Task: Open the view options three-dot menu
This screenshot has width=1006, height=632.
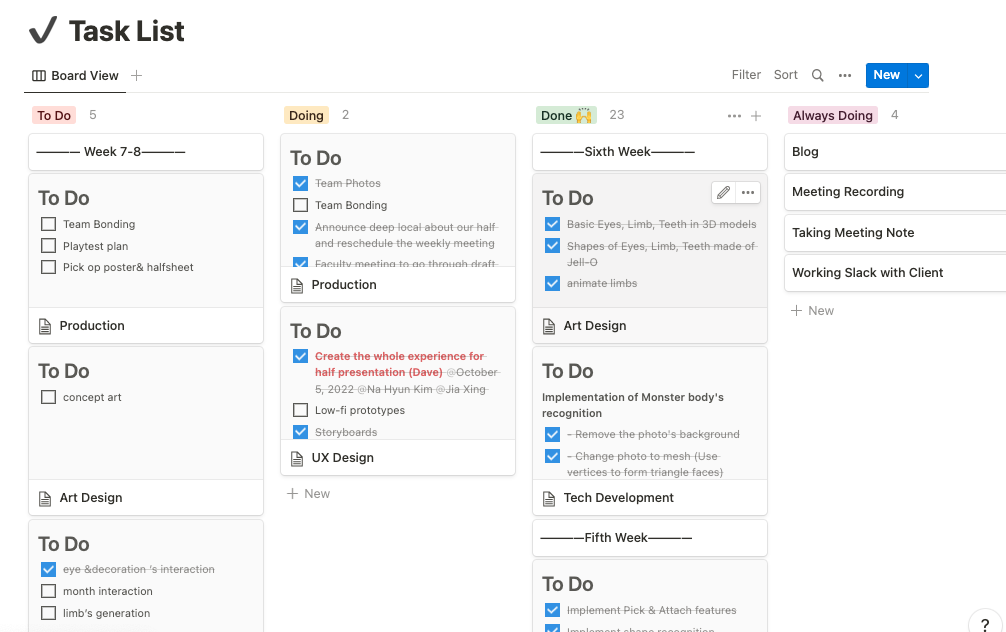Action: point(845,75)
